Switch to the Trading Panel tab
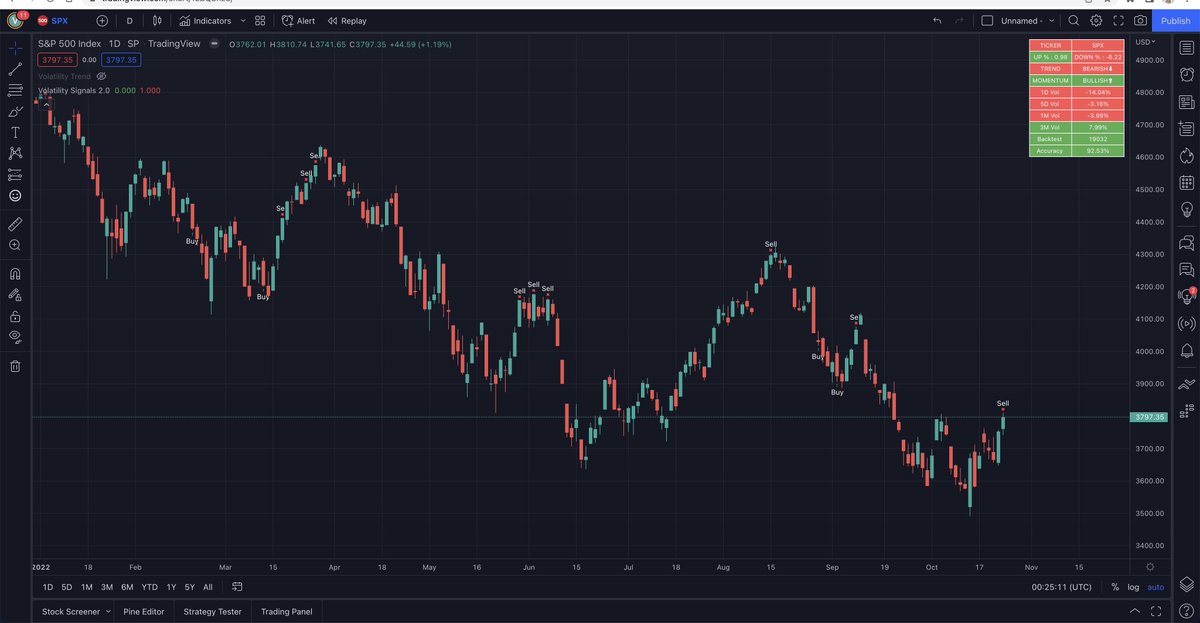The image size is (1200, 623). click(x=287, y=611)
